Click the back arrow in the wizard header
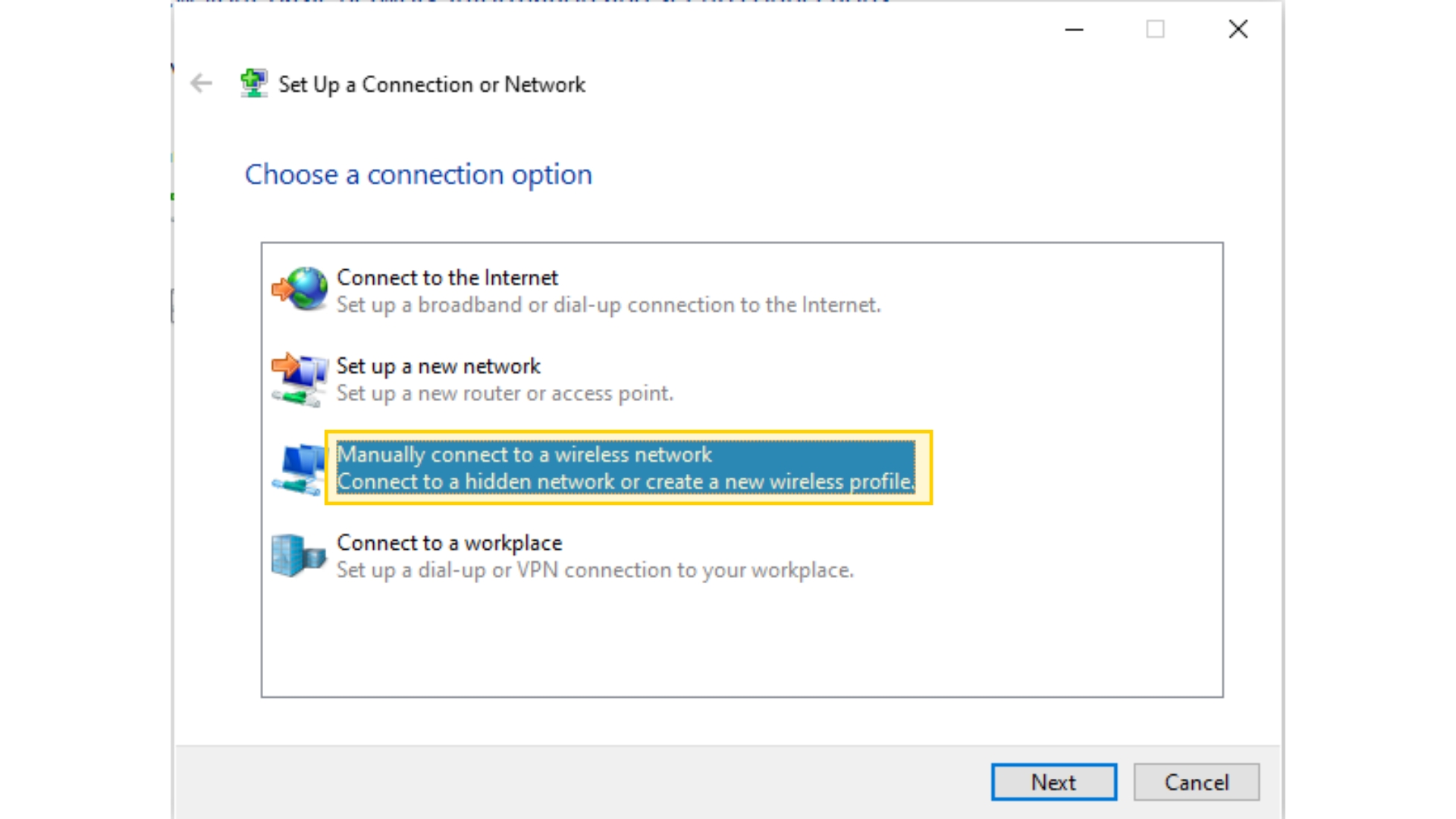1456x819 pixels. [201, 83]
